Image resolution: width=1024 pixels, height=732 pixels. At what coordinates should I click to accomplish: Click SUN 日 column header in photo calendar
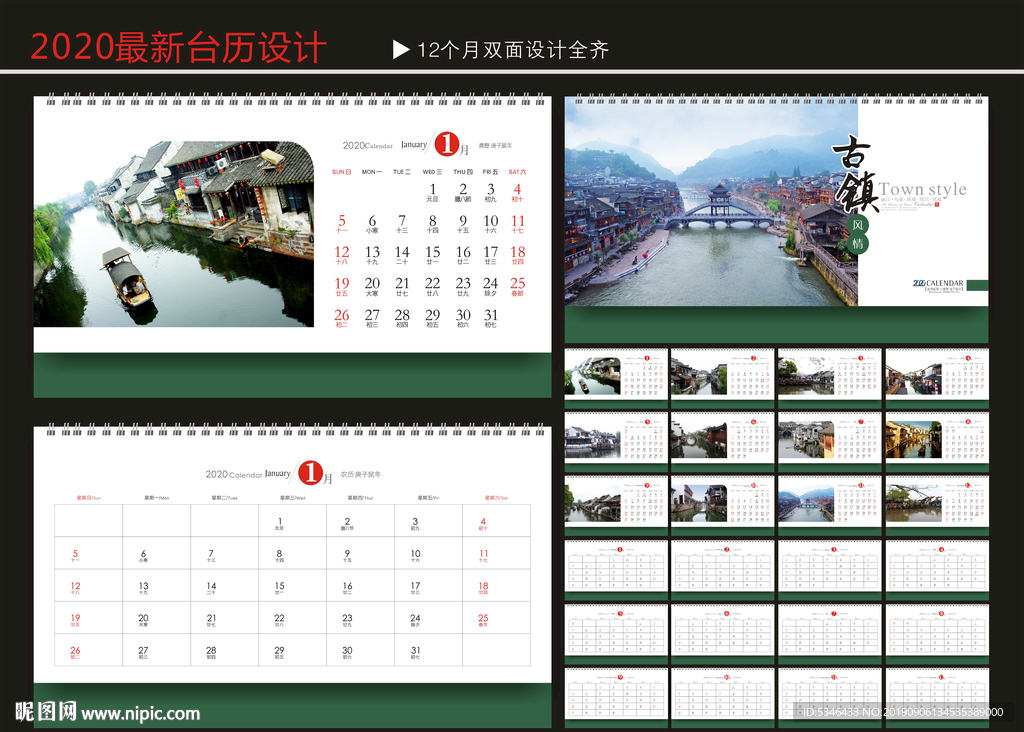click(x=341, y=172)
